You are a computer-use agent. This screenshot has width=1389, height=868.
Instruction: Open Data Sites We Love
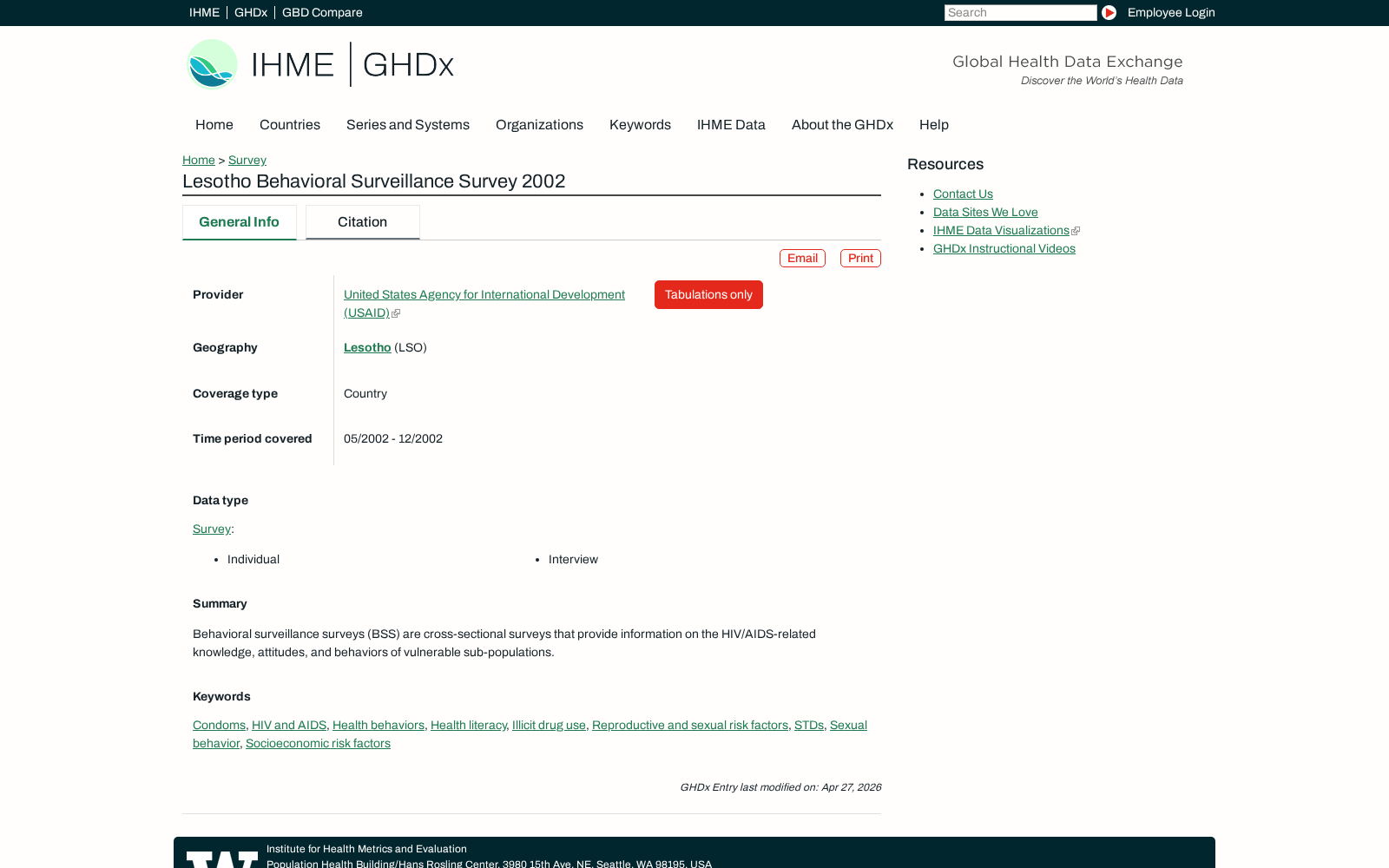pyautogui.click(x=985, y=212)
